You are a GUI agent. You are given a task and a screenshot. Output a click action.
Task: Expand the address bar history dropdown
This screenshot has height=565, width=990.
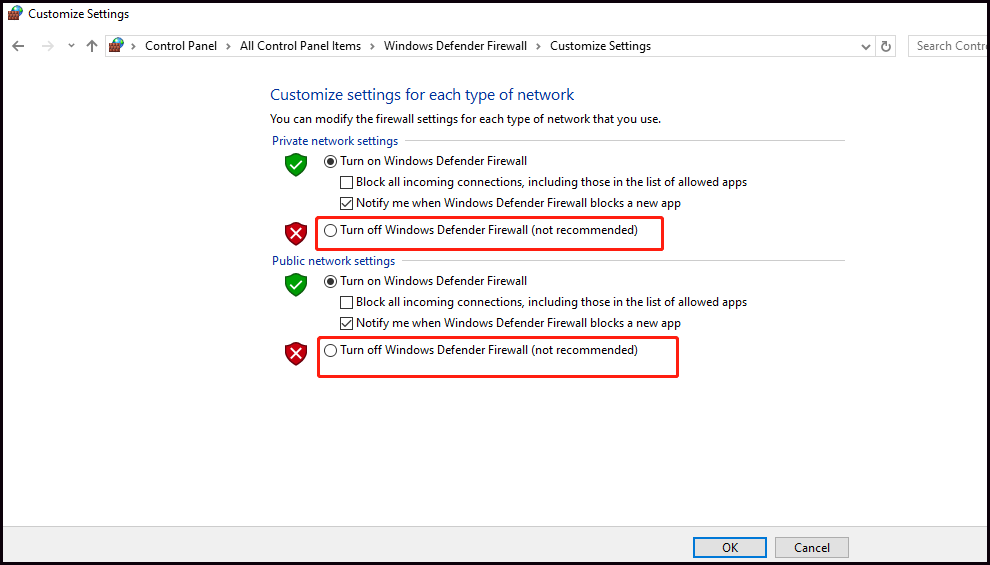pyautogui.click(x=866, y=46)
